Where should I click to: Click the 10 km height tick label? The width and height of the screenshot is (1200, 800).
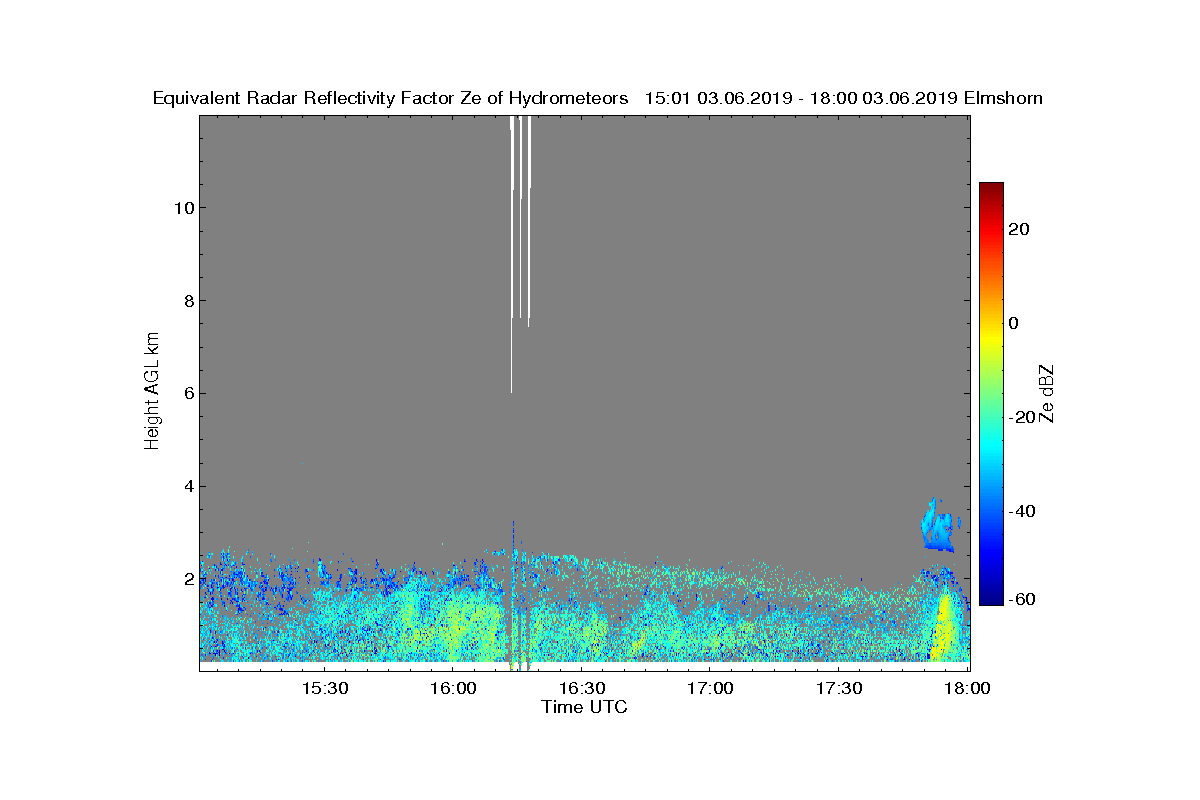pos(183,208)
